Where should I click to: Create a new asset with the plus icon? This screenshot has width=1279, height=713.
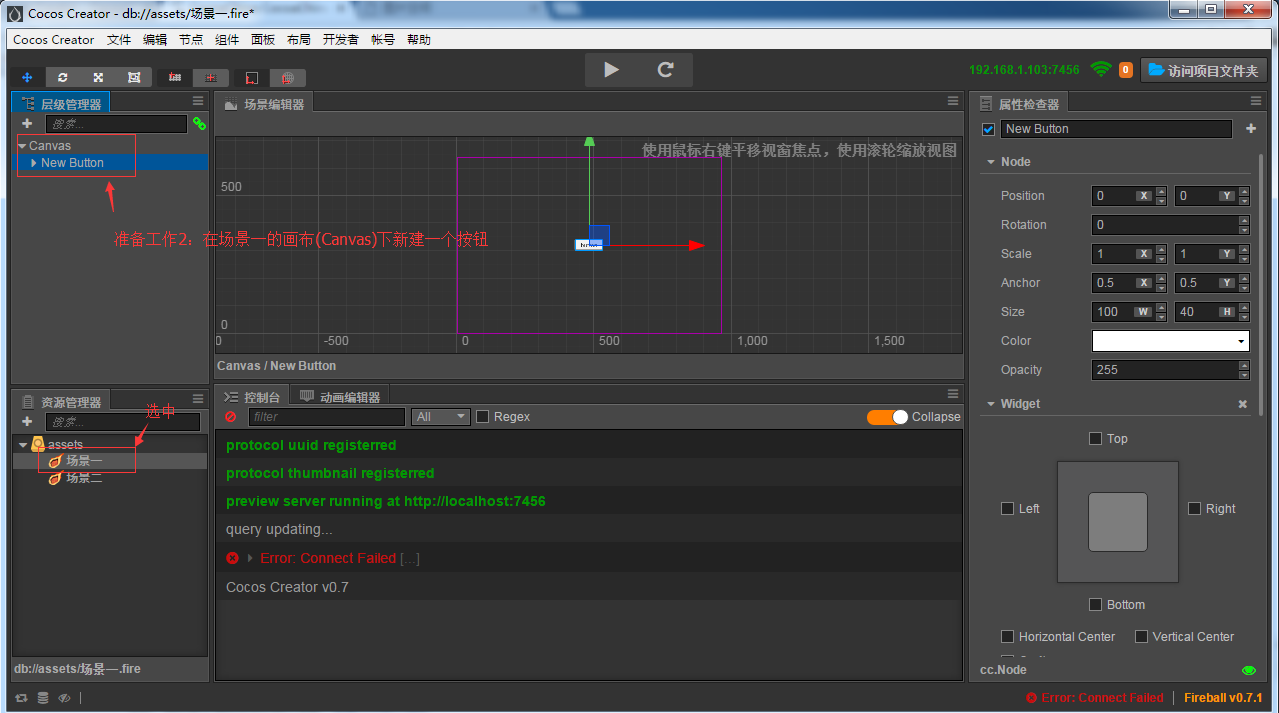click(x=27, y=421)
